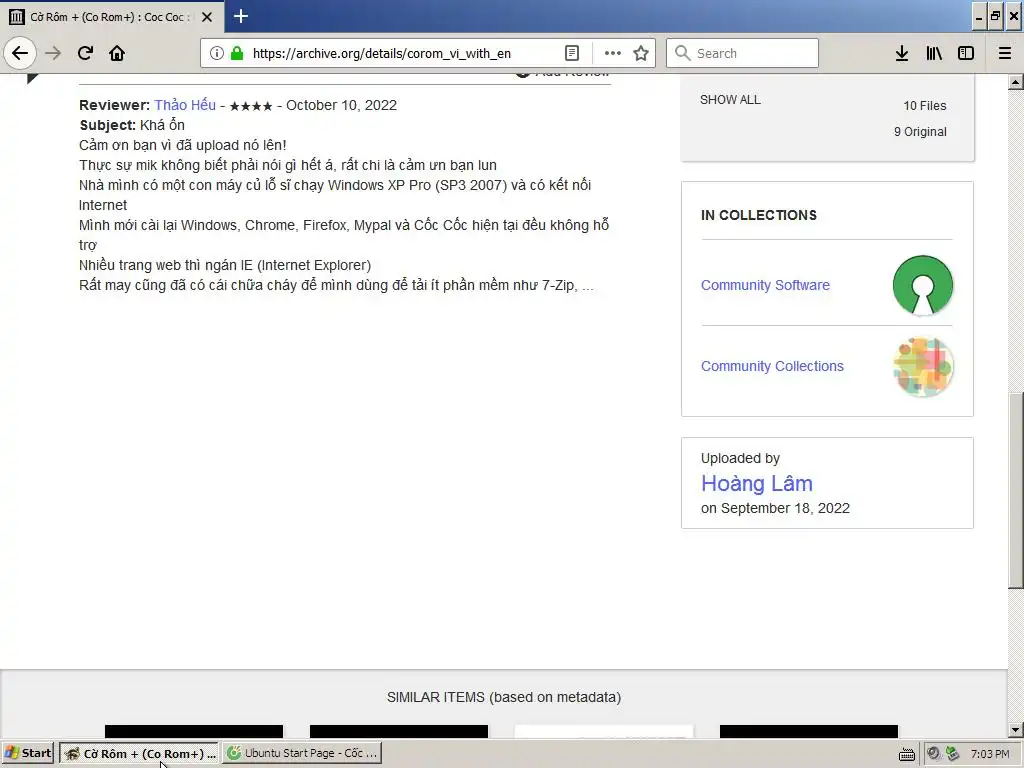
Task: Click the page scrollbar up arrow
Action: coord(1016,82)
